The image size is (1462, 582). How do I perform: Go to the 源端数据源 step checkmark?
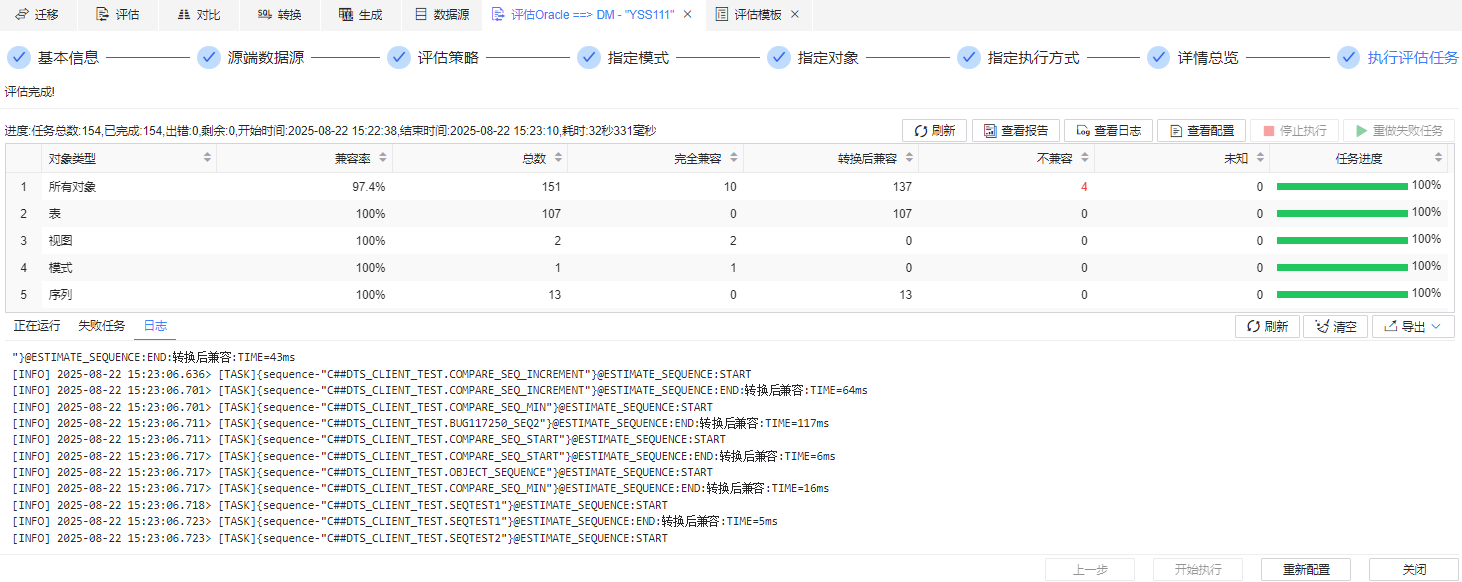coord(208,57)
